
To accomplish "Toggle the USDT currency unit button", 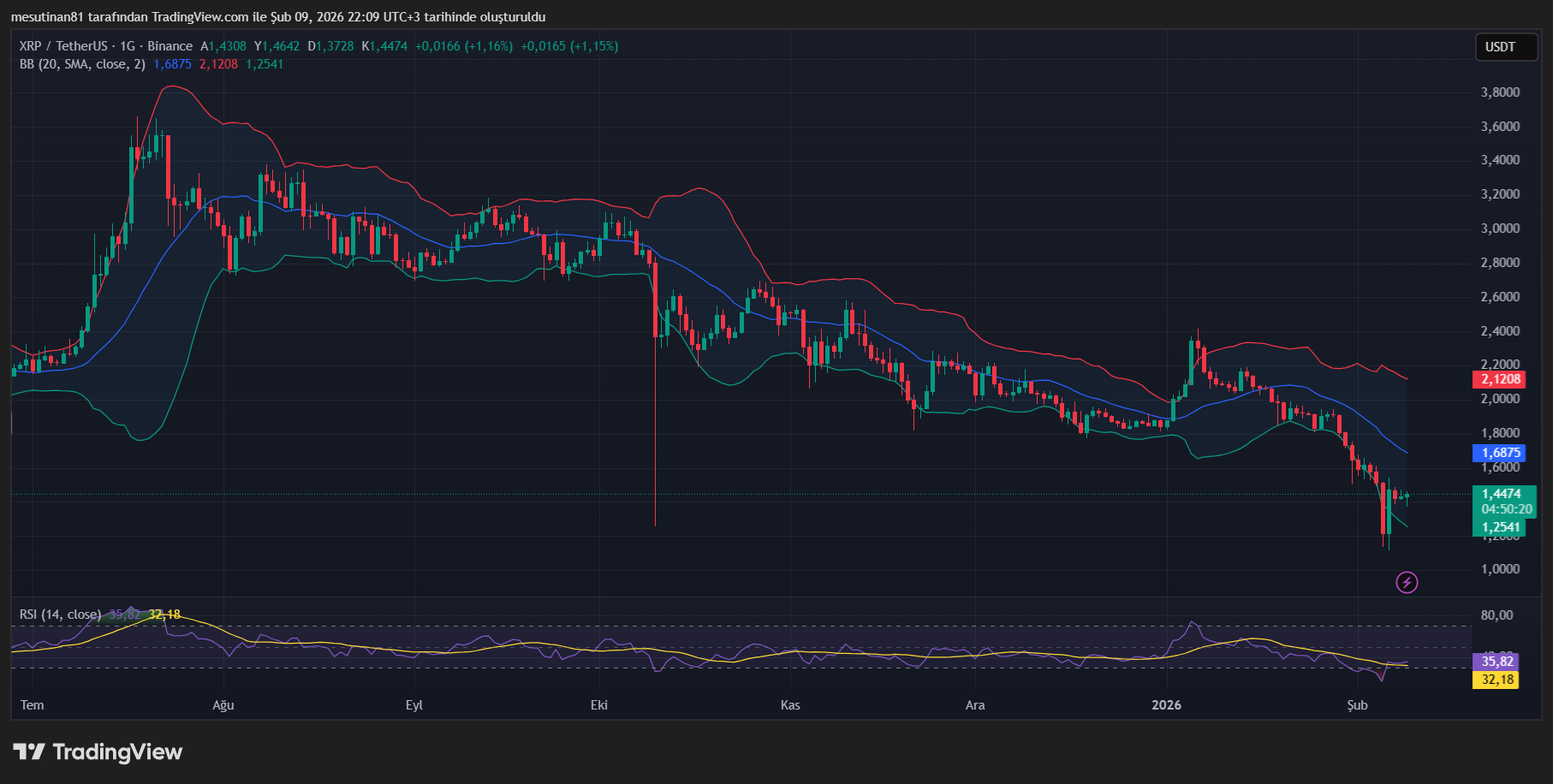I will [1506, 47].
